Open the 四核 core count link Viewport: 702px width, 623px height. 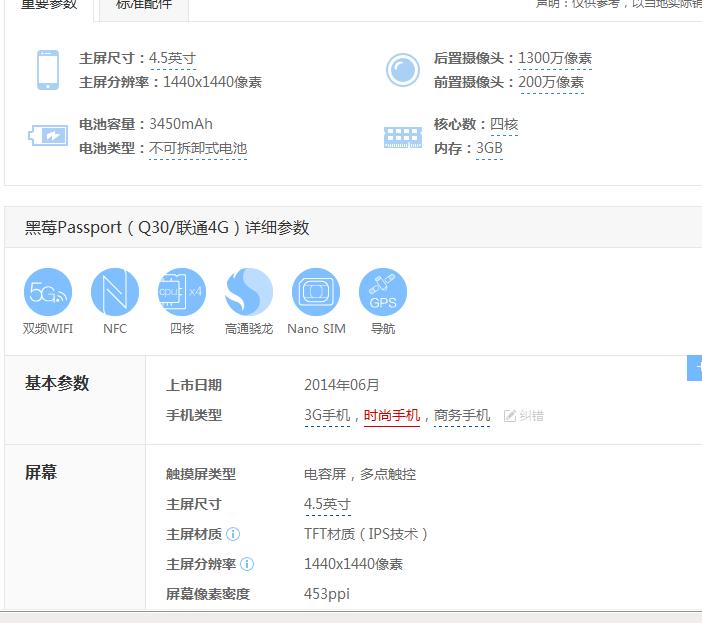504,124
